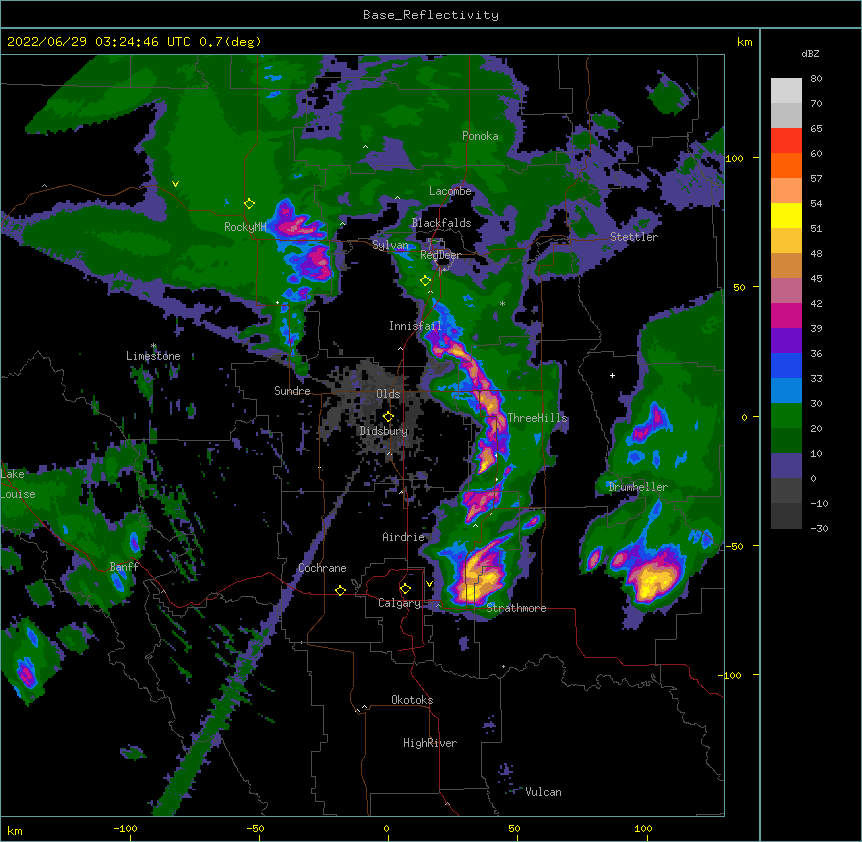Click the HighRiver town label
The height and width of the screenshot is (842, 862).
430,743
